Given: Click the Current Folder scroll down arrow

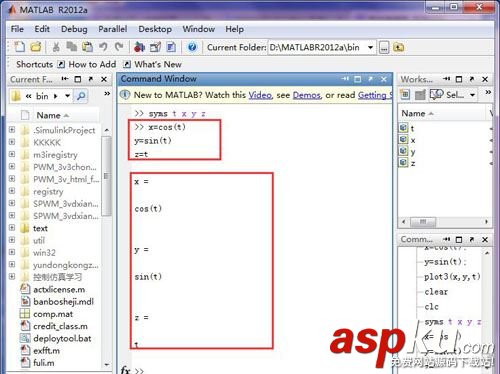Looking at the screenshot, I should point(107,365).
